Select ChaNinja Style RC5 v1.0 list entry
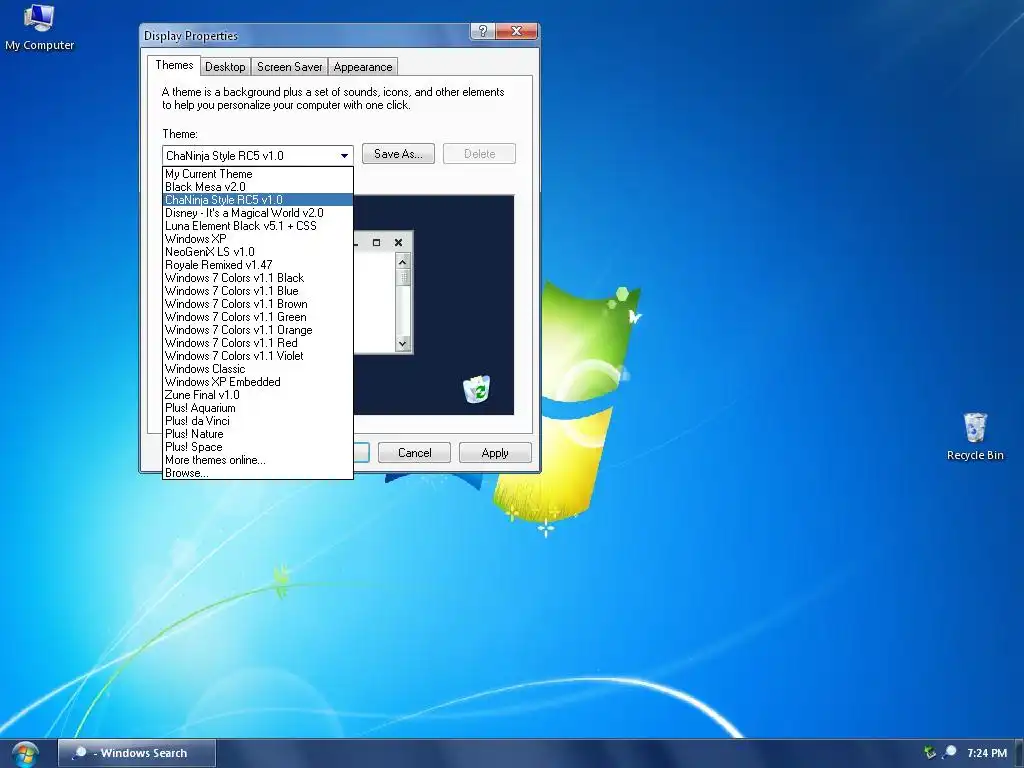1024x768 pixels. 257,200
